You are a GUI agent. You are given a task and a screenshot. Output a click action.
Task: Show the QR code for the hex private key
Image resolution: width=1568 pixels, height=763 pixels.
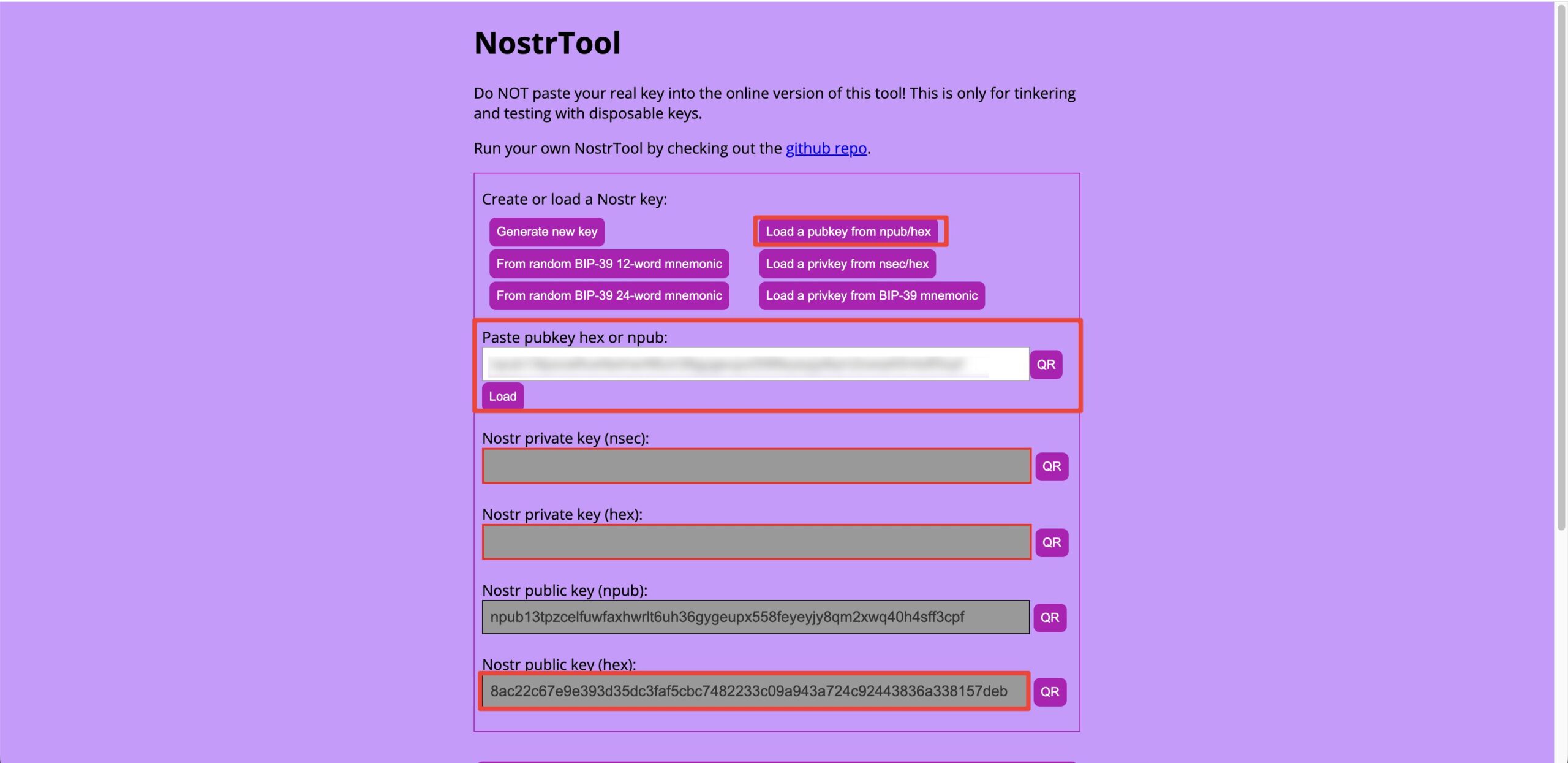1052,542
